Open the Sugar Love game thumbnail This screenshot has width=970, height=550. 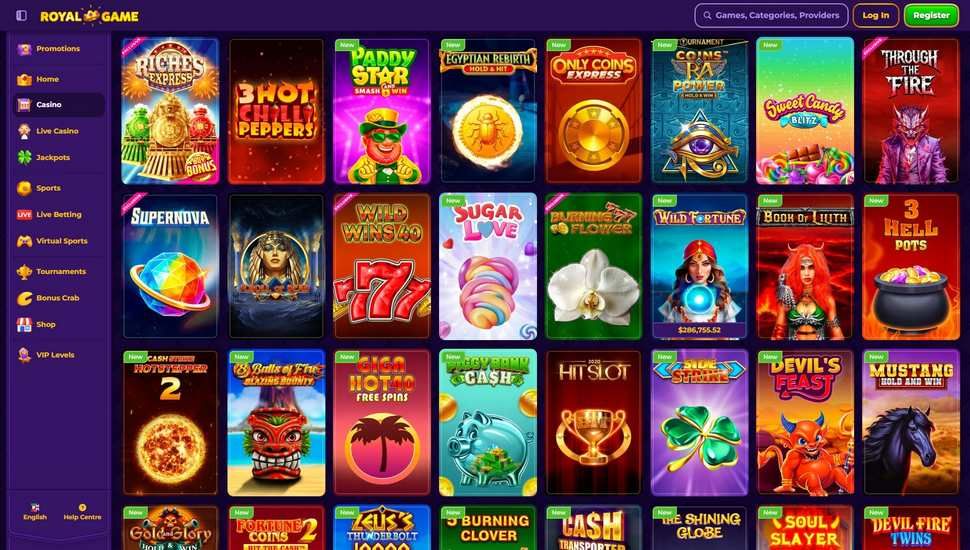tap(488, 266)
